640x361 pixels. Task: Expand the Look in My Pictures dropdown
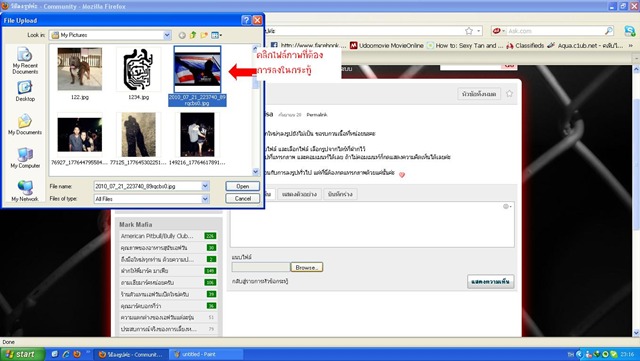167,35
